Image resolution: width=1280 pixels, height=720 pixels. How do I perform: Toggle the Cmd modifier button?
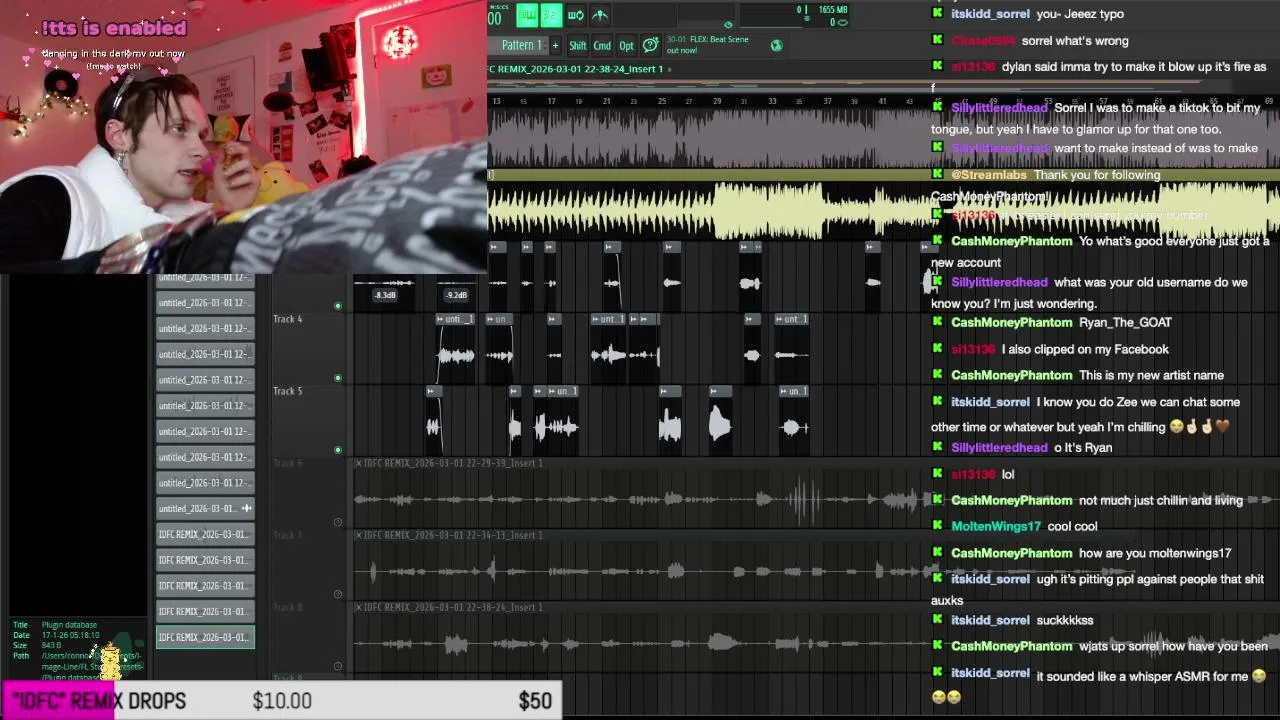(x=602, y=45)
